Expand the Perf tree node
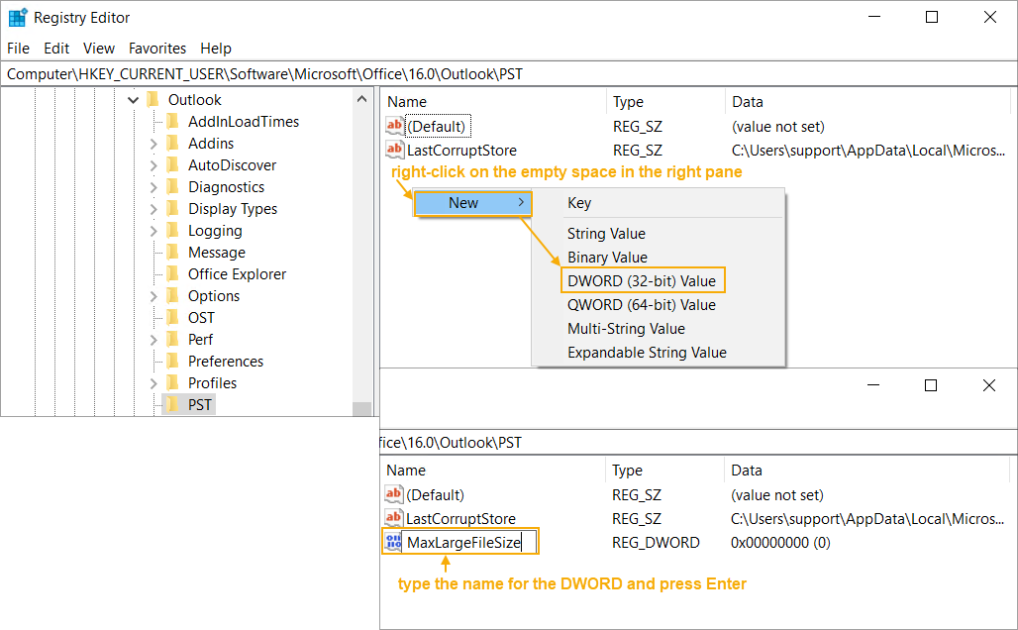Viewport: 1018px width, 630px height. click(x=153, y=340)
